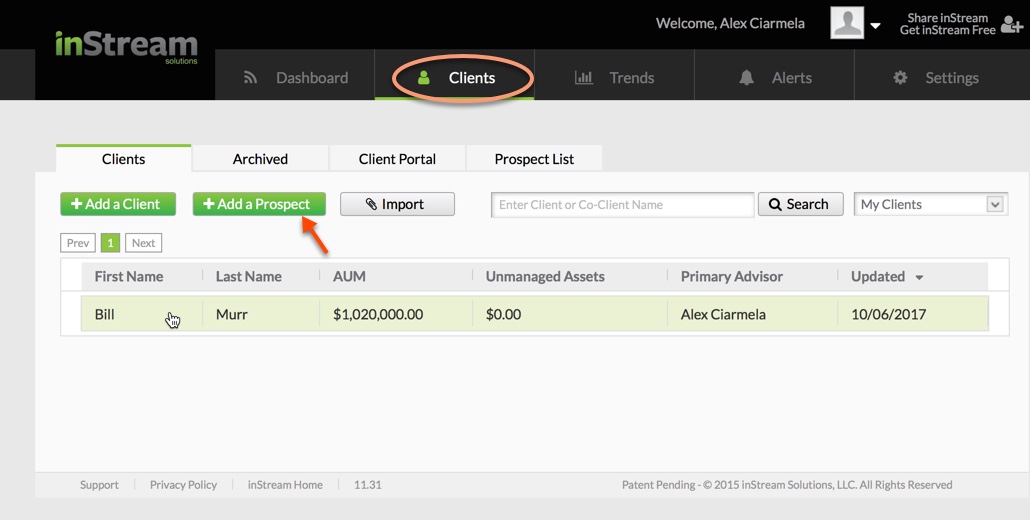Click the $1,020,000.00 AUM cell
The image size is (1030, 520).
click(x=378, y=314)
